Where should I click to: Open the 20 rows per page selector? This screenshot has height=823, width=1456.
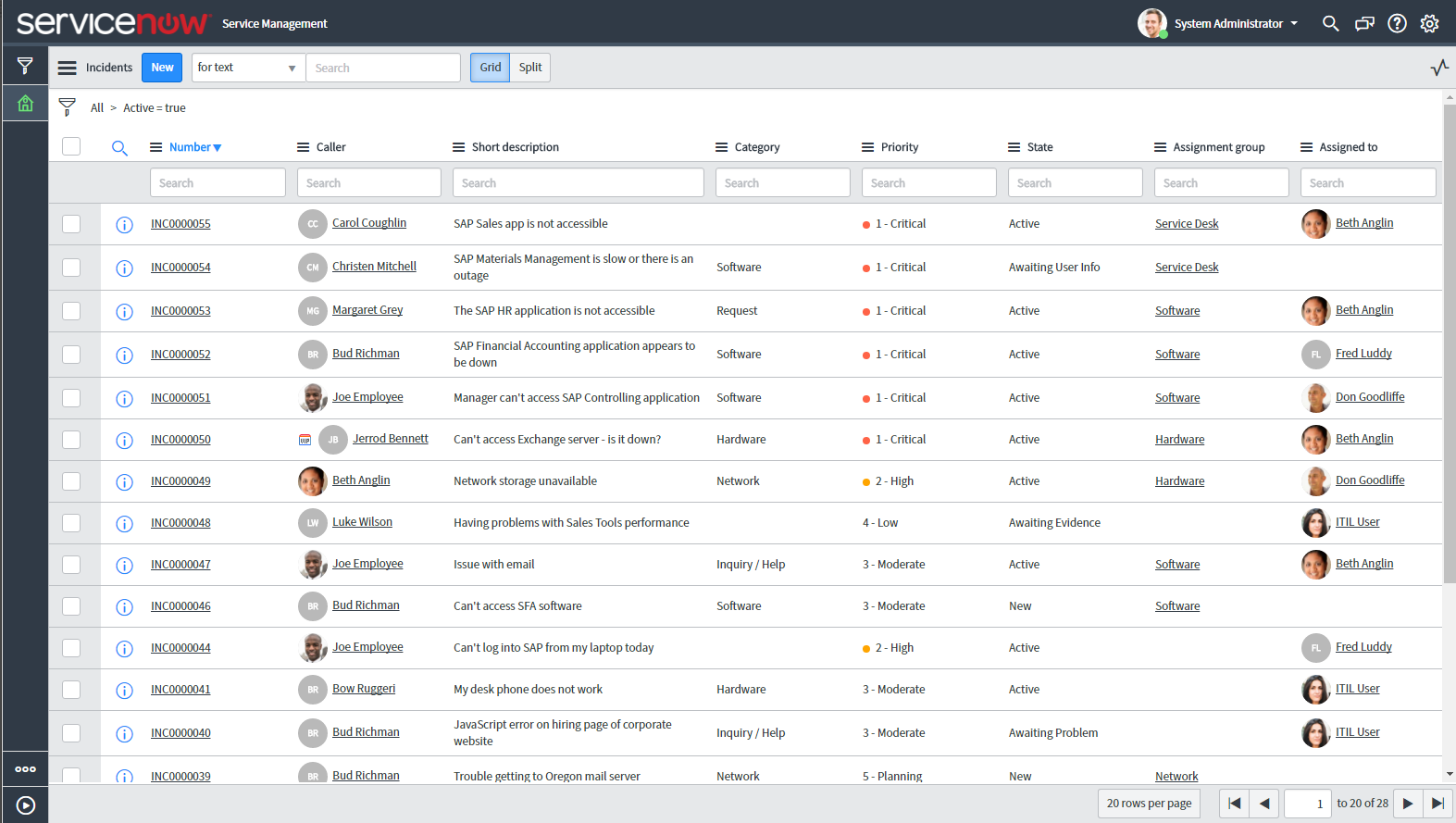tap(1149, 804)
